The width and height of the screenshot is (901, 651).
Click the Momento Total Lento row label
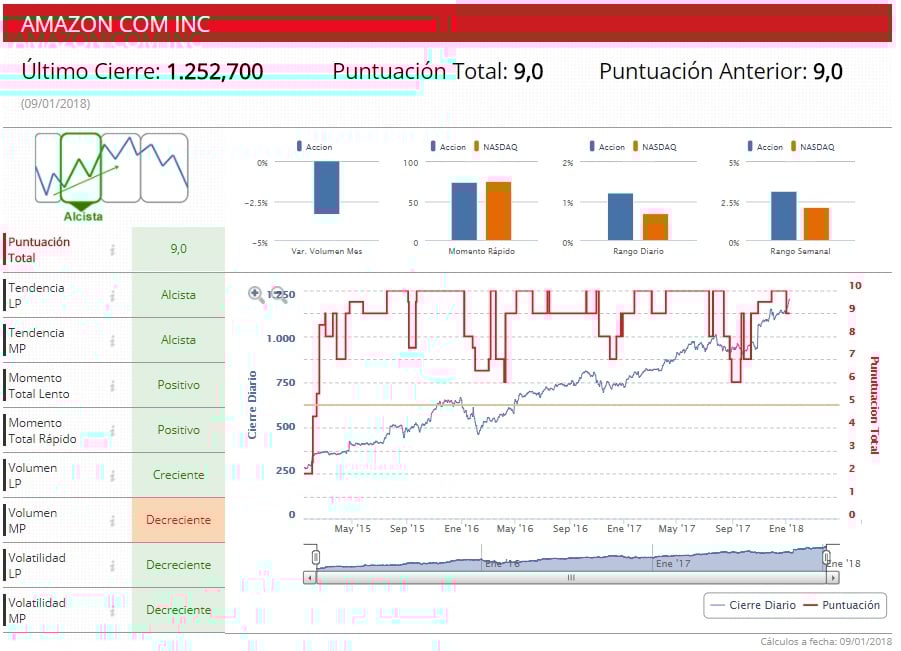38,386
